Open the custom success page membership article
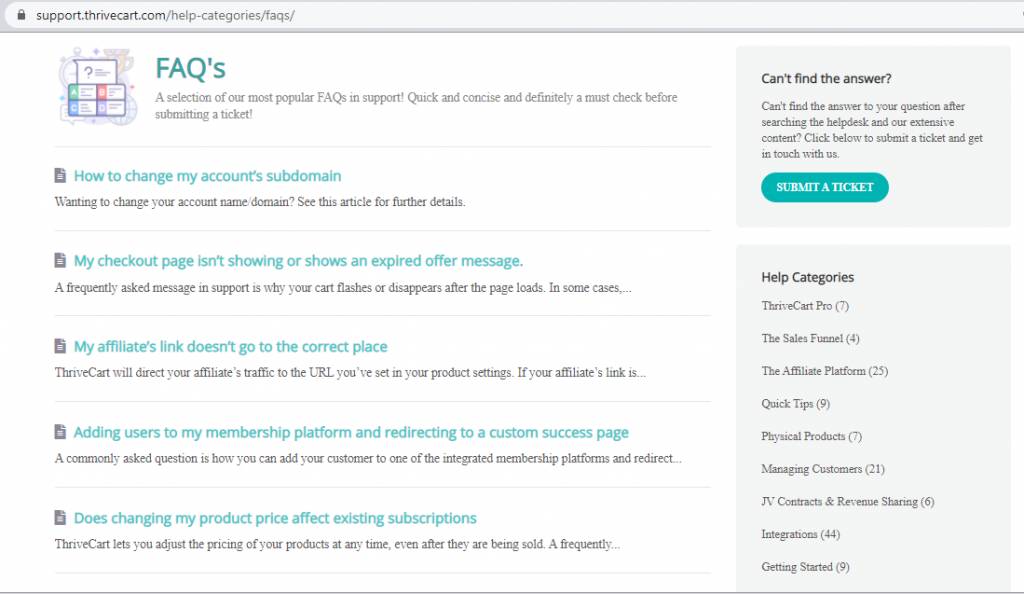The height and width of the screenshot is (594, 1024). [351, 432]
